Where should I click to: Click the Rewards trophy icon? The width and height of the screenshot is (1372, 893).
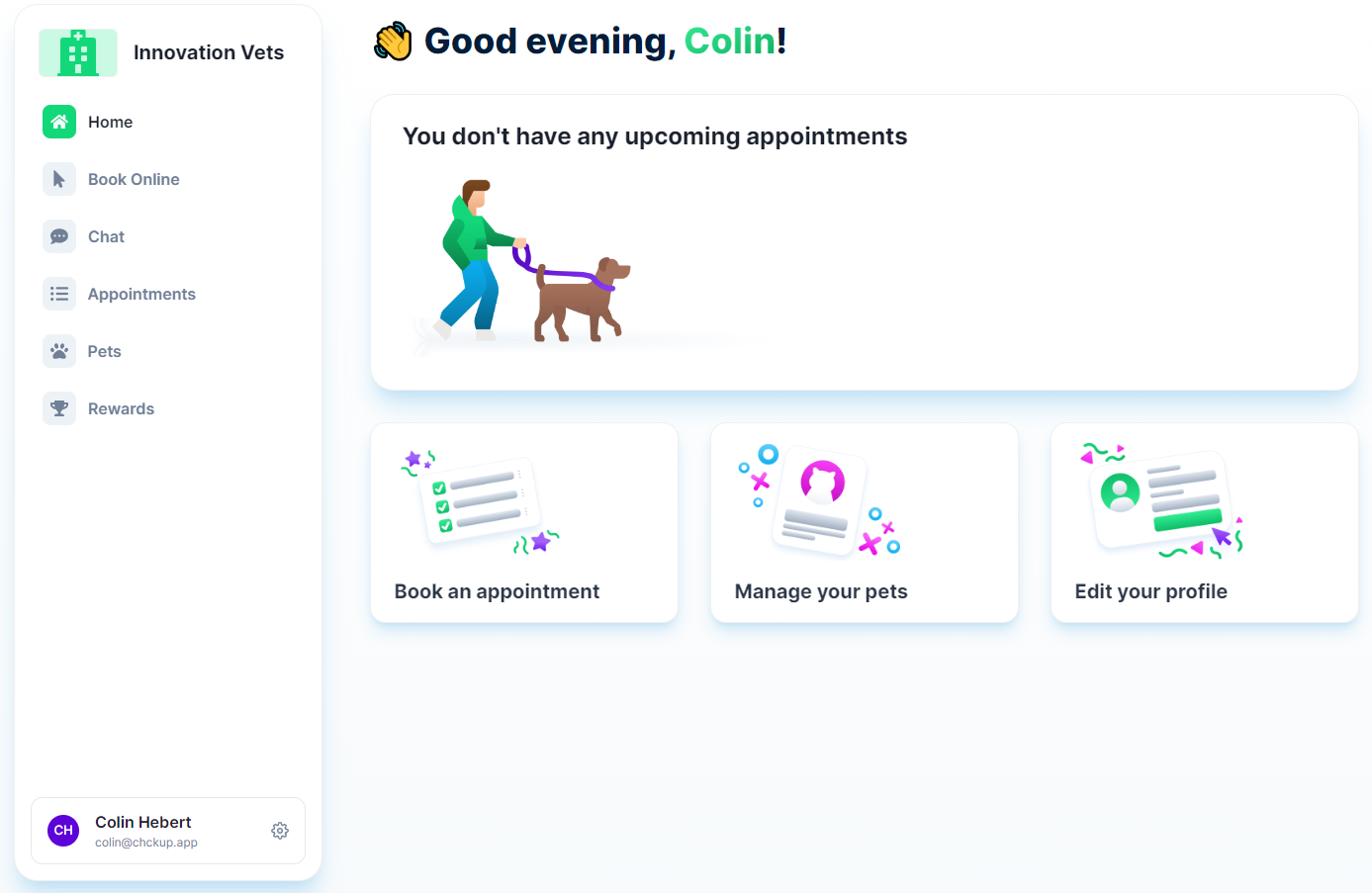tap(59, 408)
